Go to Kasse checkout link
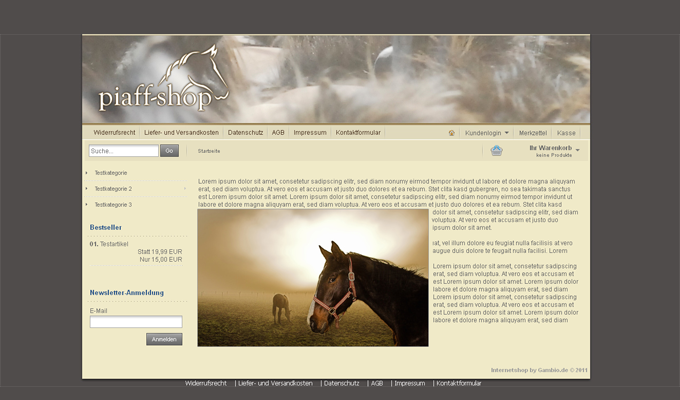680x400 pixels. tap(566, 132)
